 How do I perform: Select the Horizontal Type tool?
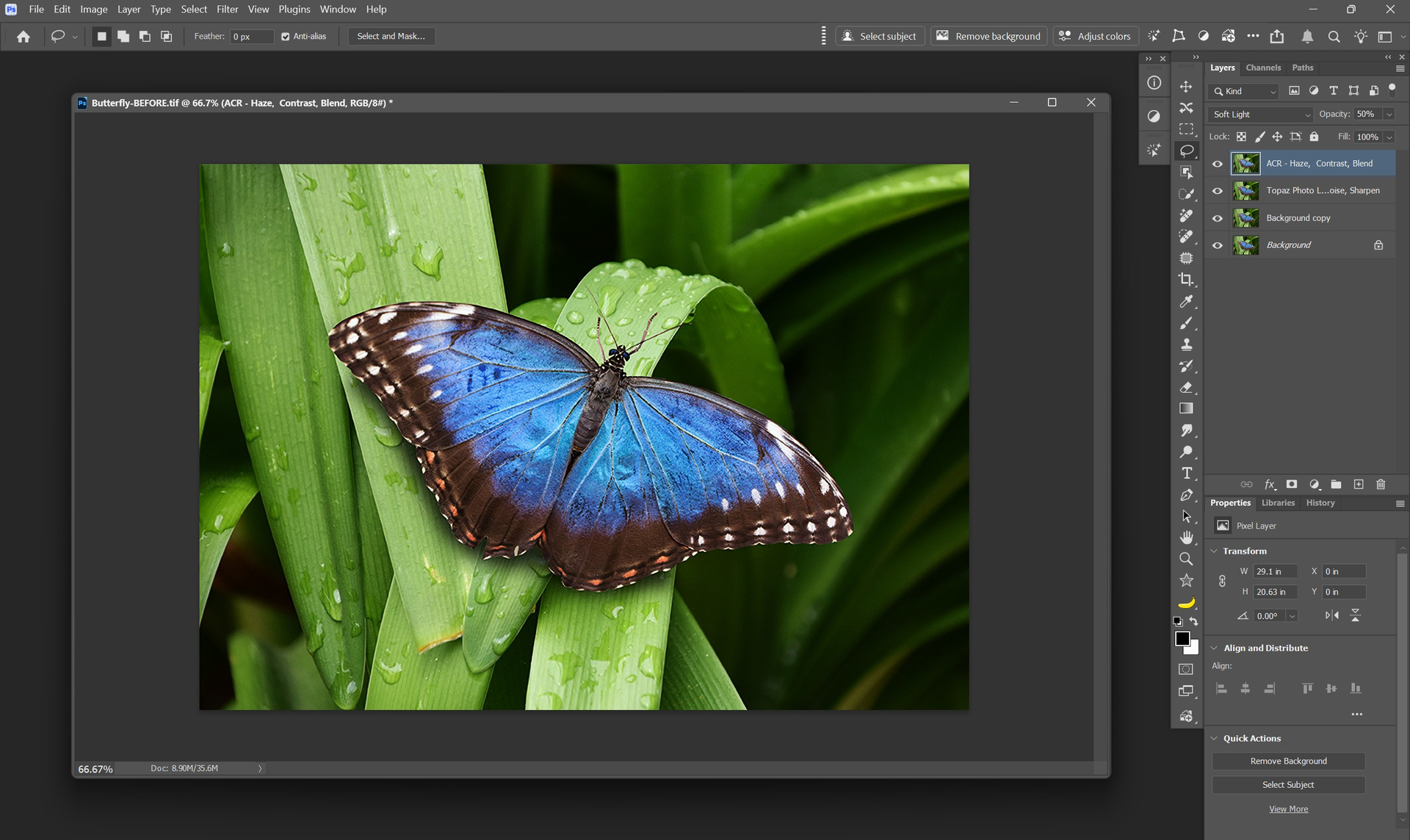1186,474
